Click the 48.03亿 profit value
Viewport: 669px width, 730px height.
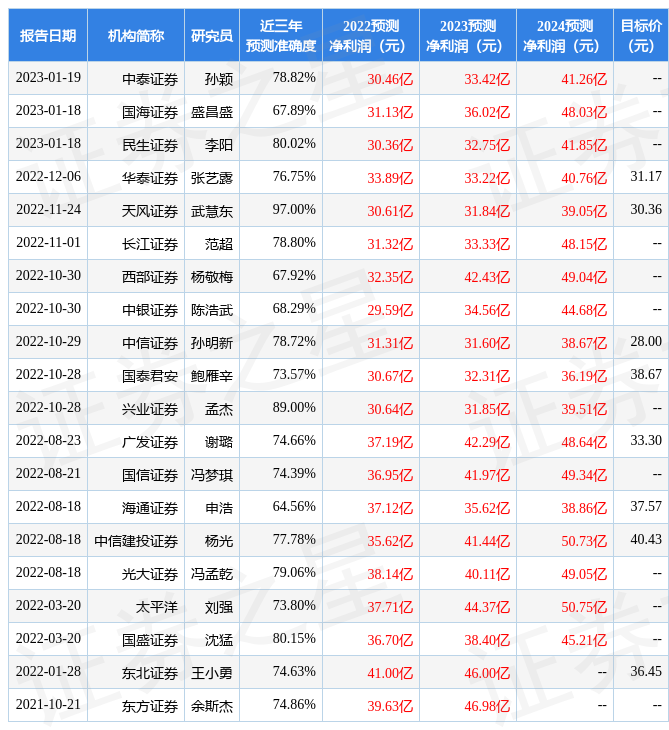tap(584, 112)
